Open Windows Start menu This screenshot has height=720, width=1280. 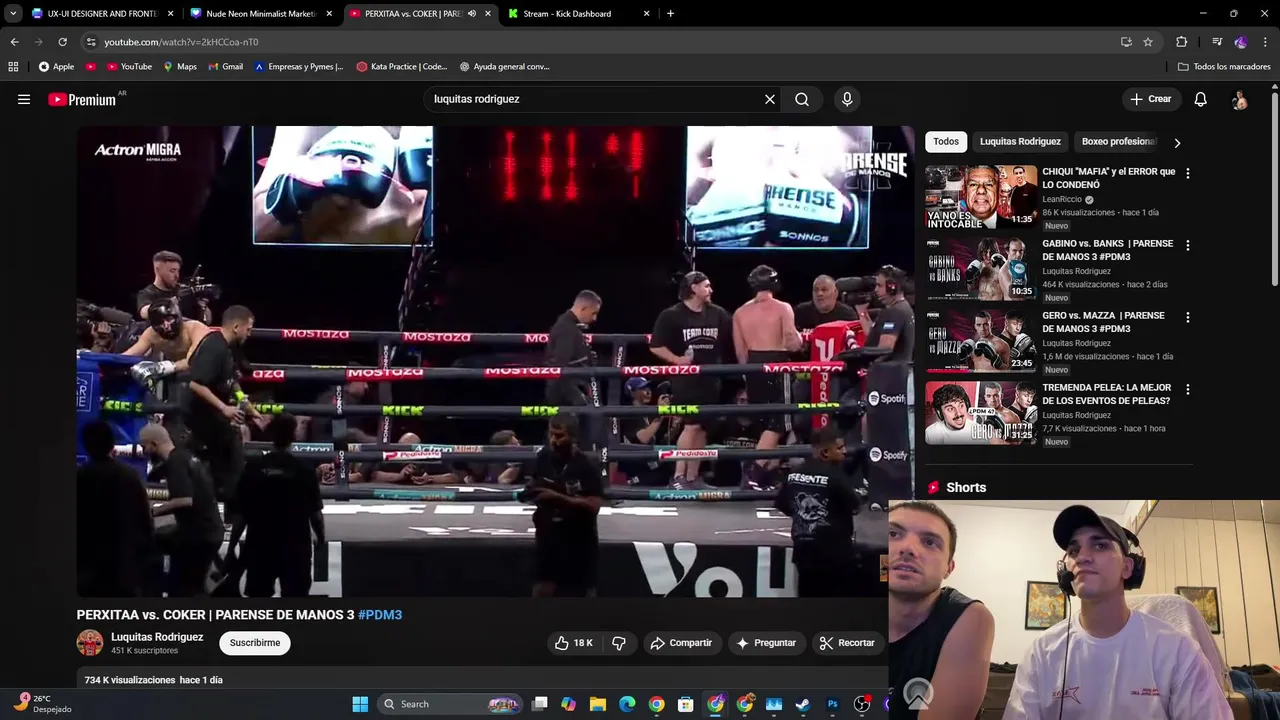coord(360,704)
